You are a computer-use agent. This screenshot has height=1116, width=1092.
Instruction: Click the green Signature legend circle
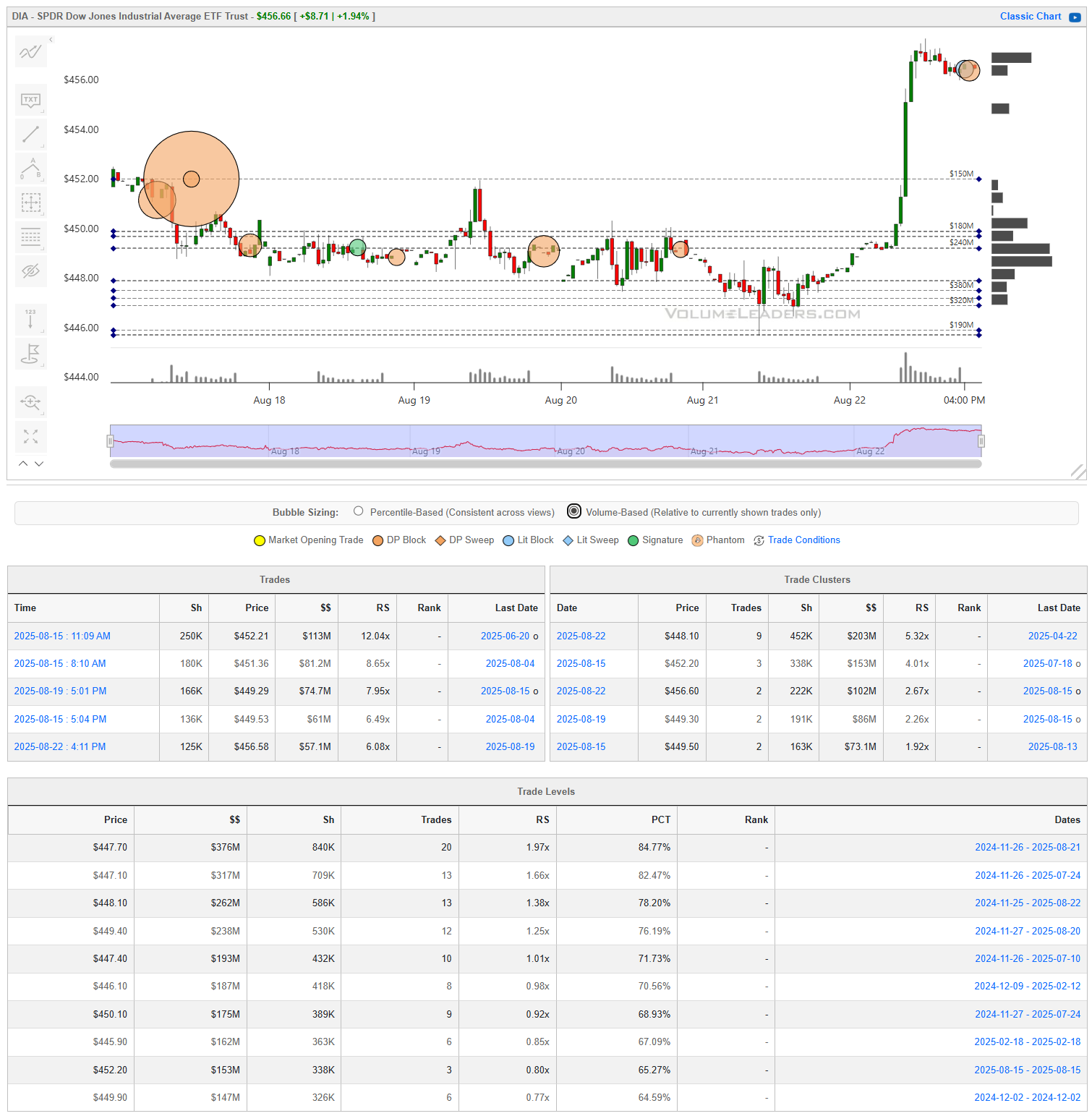(634, 540)
